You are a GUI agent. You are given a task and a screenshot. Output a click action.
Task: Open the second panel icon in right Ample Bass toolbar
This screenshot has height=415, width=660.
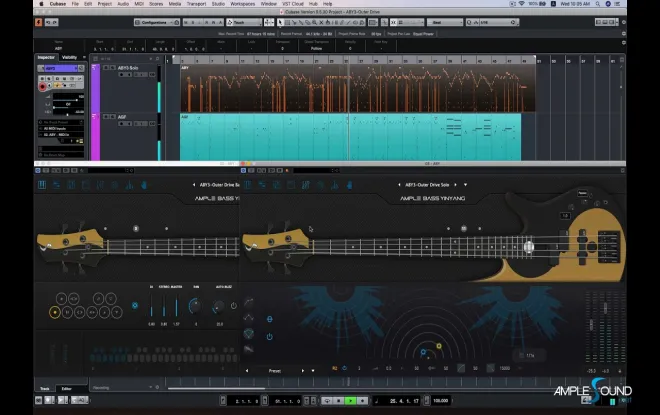coord(262,185)
